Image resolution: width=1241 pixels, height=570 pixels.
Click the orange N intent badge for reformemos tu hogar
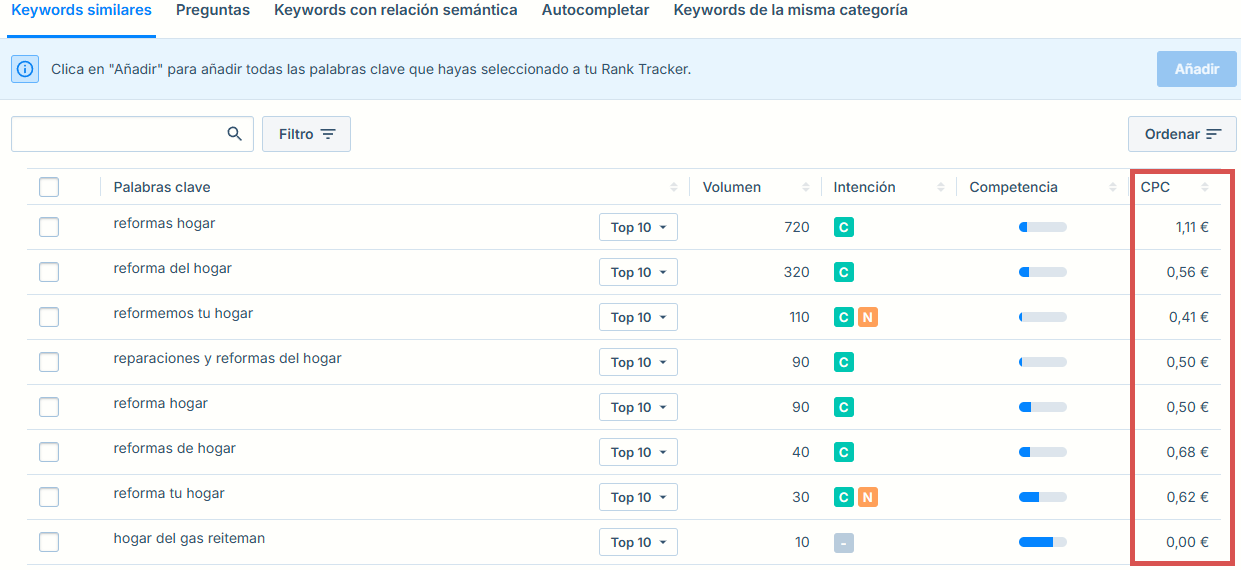click(x=867, y=317)
